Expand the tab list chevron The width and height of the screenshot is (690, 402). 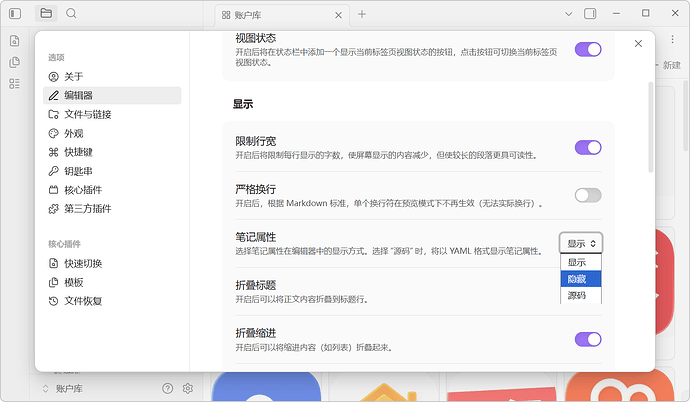pos(568,13)
